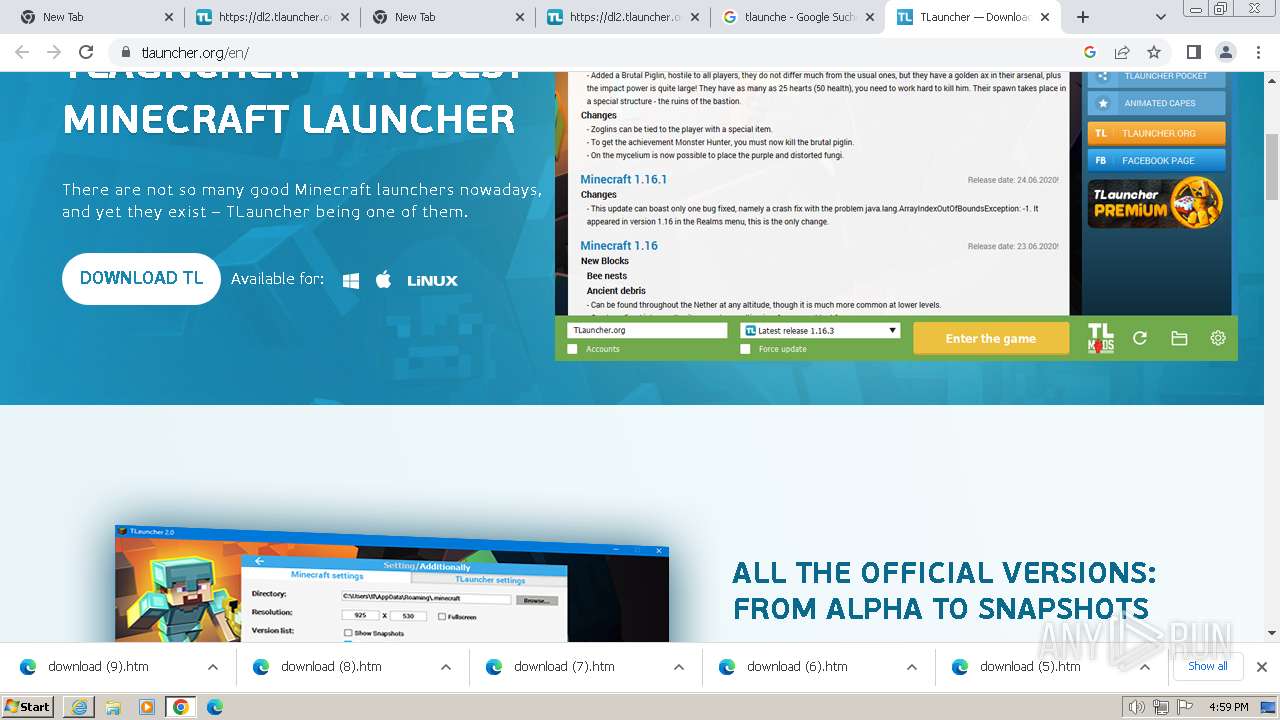The image size is (1280, 720).
Task: Click the TLauncher settings window thumbnail
Action: pos(391,585)
